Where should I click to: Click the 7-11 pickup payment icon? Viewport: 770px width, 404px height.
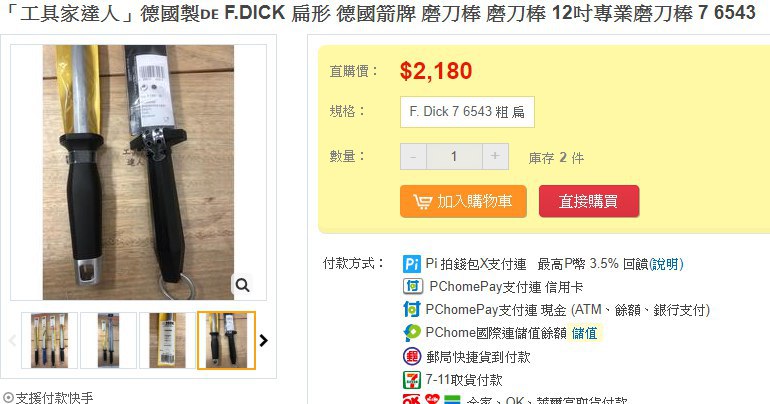412,379
